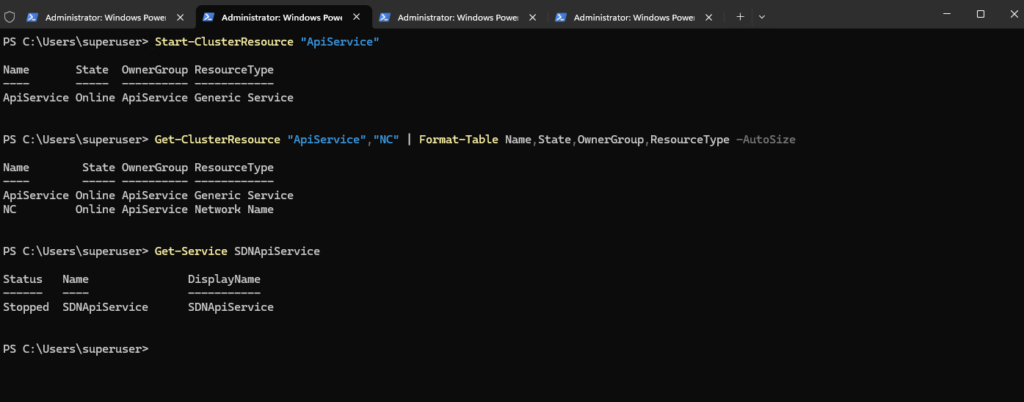Click the PowerShell icon on the fourth tab
The height and width of the screenshot is (402, 1024).
click(x=560, y=18)
